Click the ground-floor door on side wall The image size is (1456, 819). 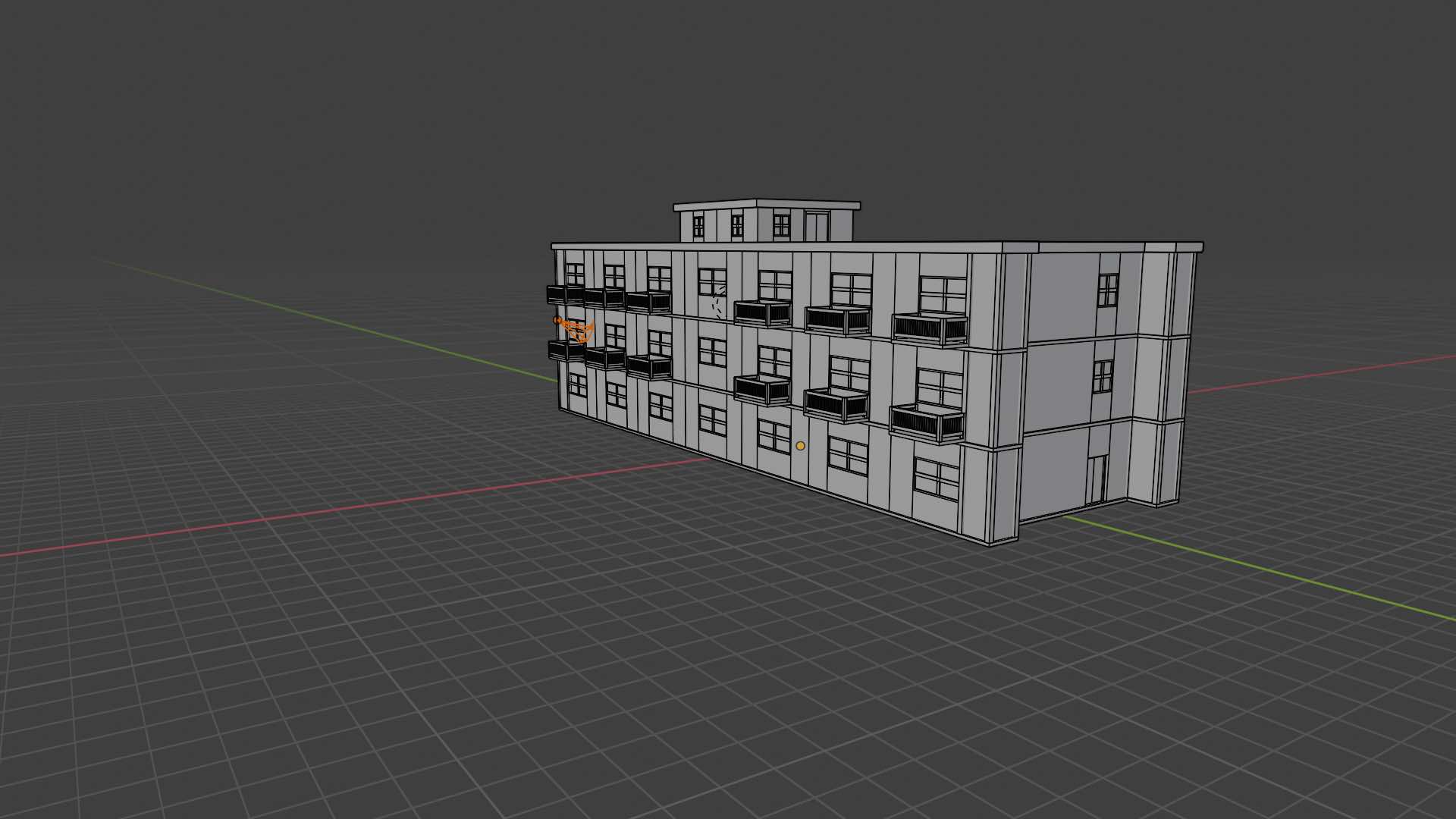point(1097,479)
